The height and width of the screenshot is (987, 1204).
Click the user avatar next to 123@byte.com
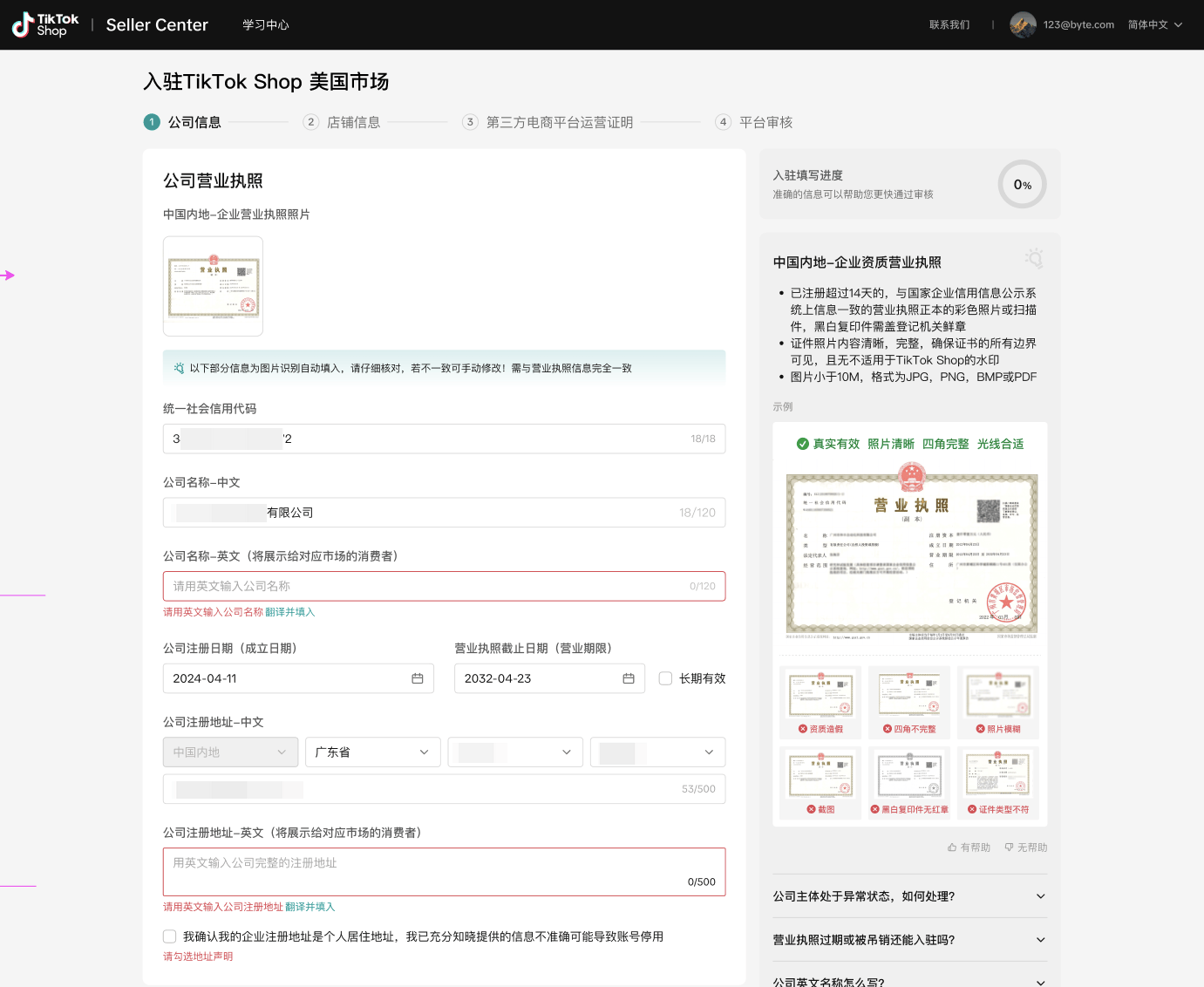[x=1022, y=24]
